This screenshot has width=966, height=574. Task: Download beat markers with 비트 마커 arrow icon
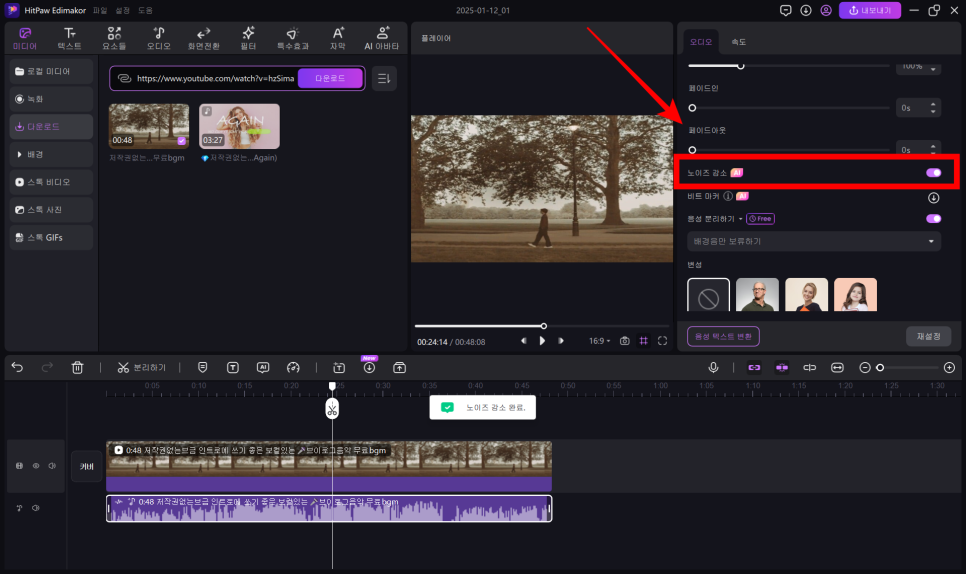coord(933,198)
